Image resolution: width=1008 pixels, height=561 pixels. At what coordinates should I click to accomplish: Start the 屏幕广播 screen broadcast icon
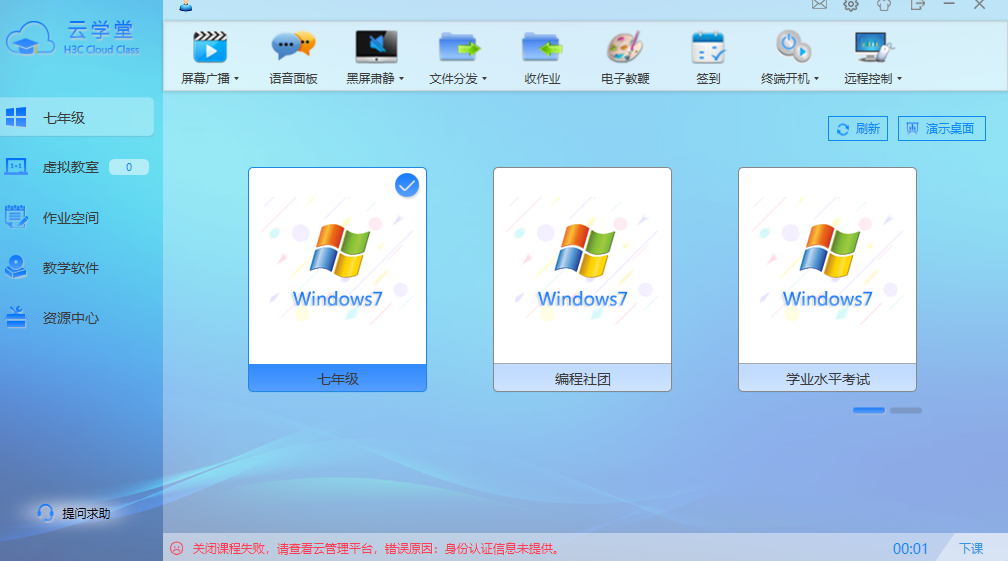pyautogui.click(x=210, y=47)
